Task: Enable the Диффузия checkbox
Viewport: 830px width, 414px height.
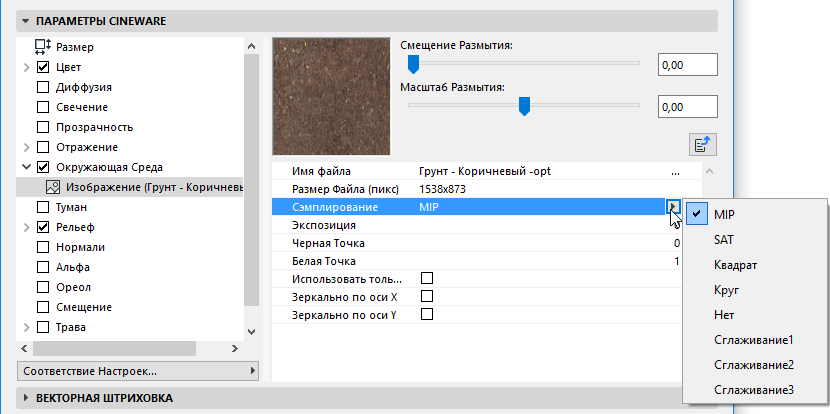Action: [43, 87]
